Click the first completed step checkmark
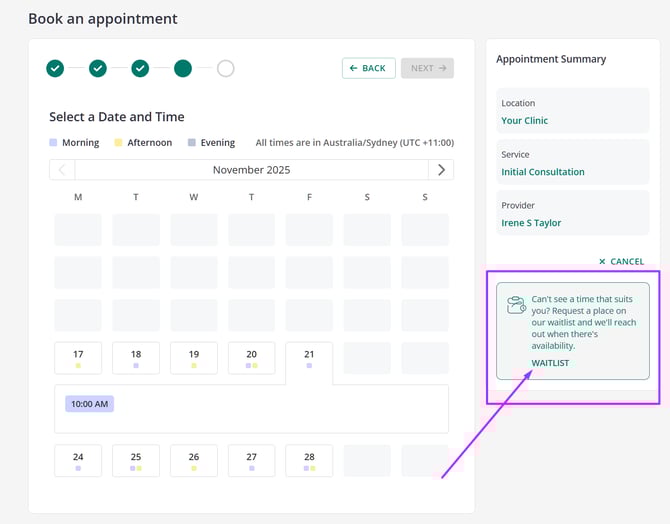This screenshot has width=670, height=524. [55, 68]
